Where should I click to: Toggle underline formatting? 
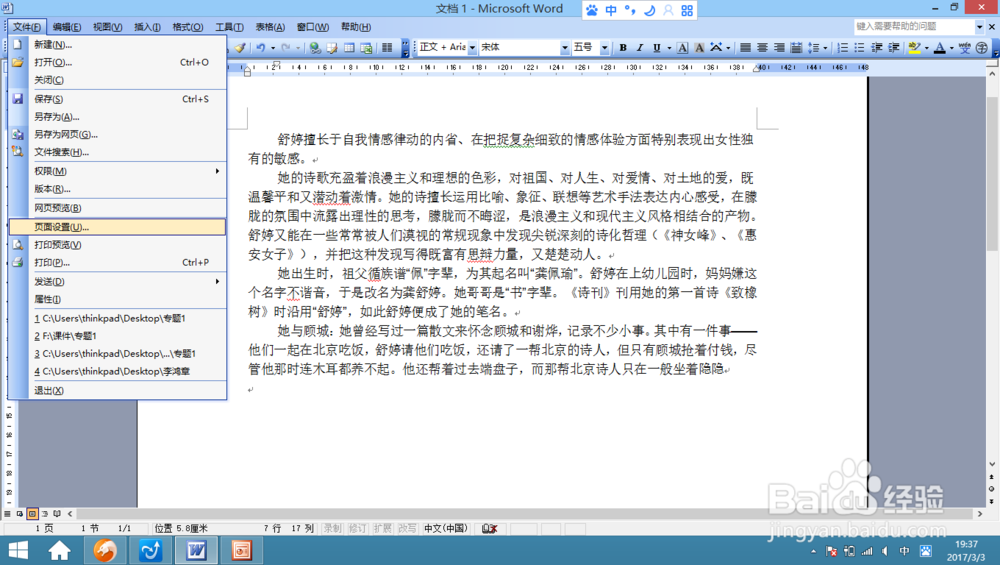coord(656,48)
